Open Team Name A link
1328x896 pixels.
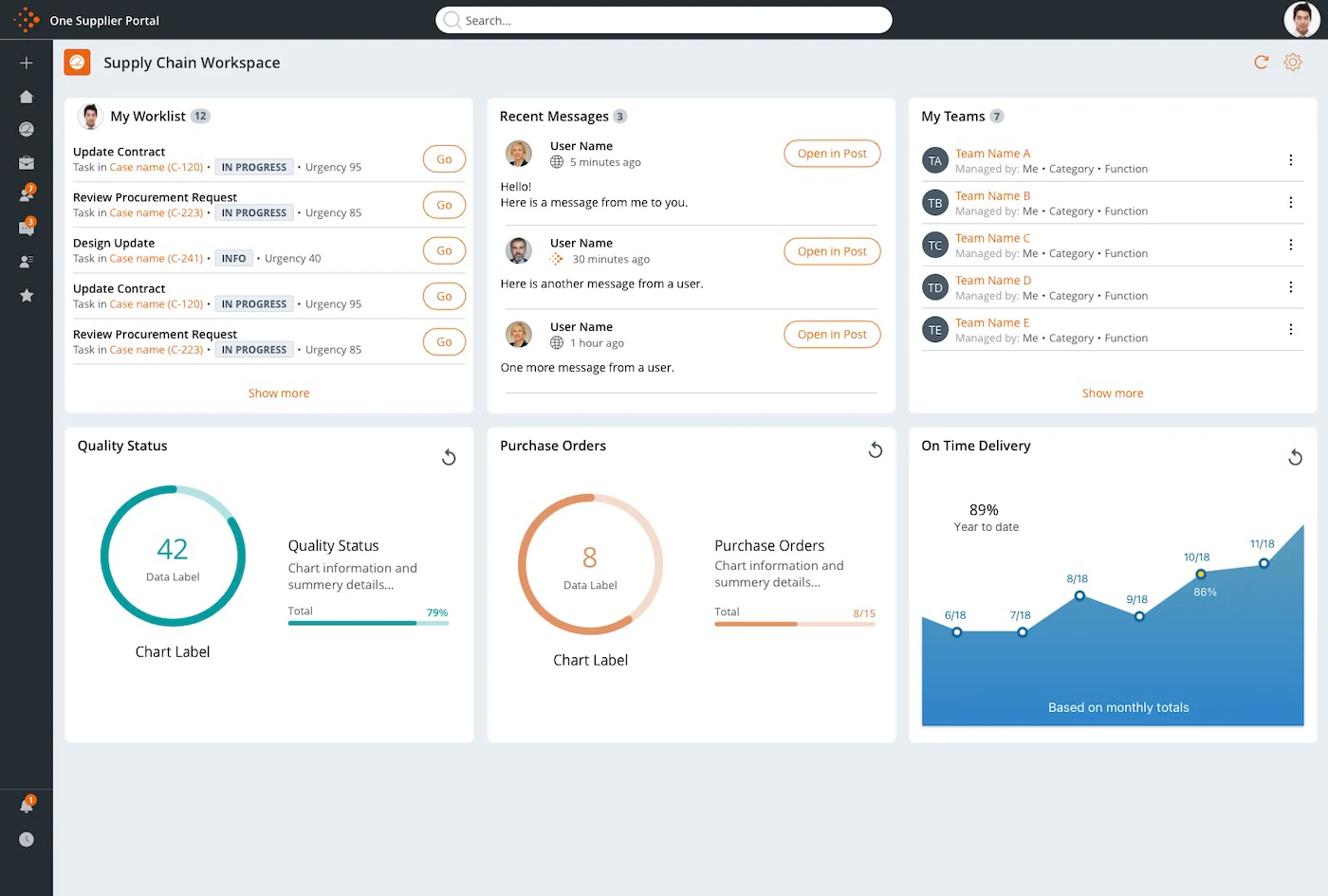(x=992, y=154)
